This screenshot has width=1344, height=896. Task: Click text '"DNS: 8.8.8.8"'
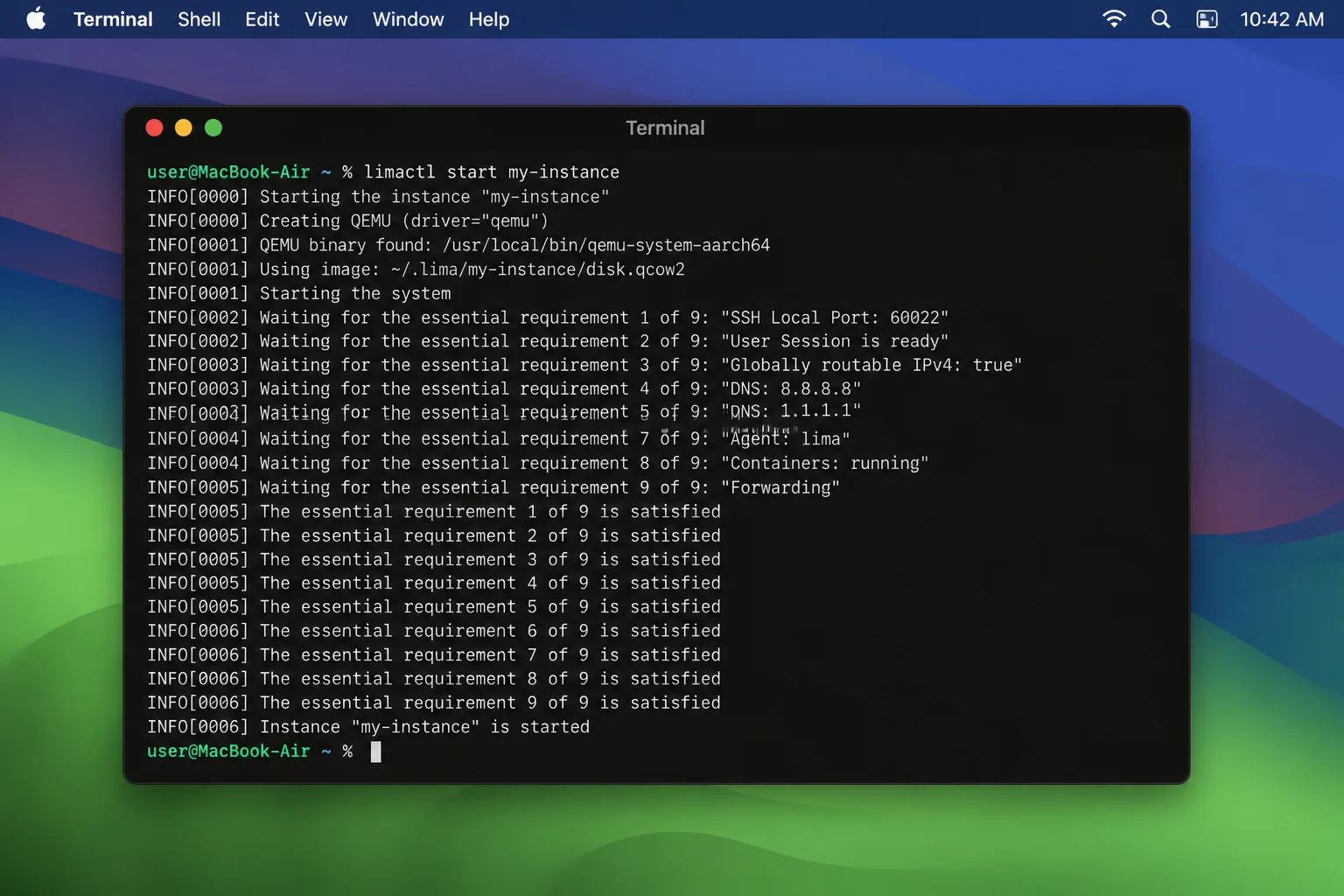point(791,388)
